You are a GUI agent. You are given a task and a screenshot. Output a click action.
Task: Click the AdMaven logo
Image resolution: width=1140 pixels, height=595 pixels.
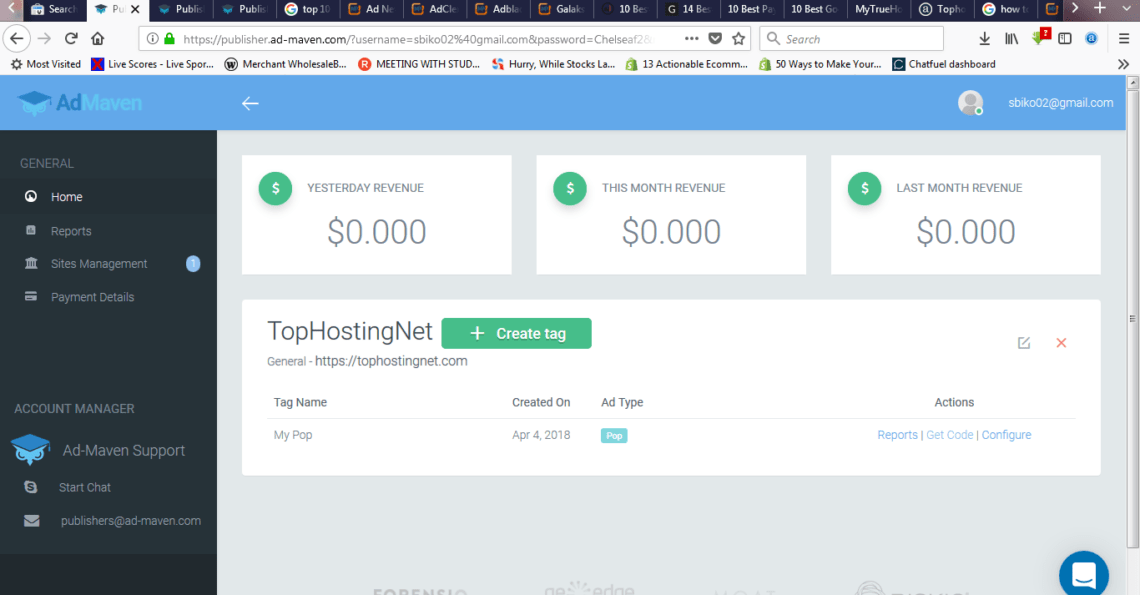point(80,103)
